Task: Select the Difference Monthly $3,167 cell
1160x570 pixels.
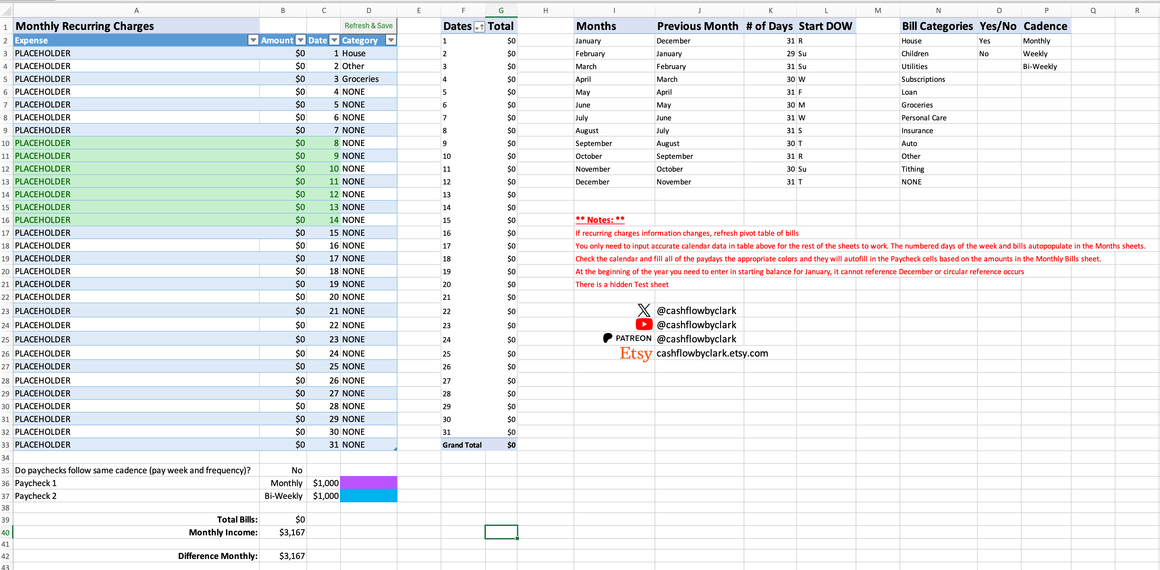Action: (283, 556)
